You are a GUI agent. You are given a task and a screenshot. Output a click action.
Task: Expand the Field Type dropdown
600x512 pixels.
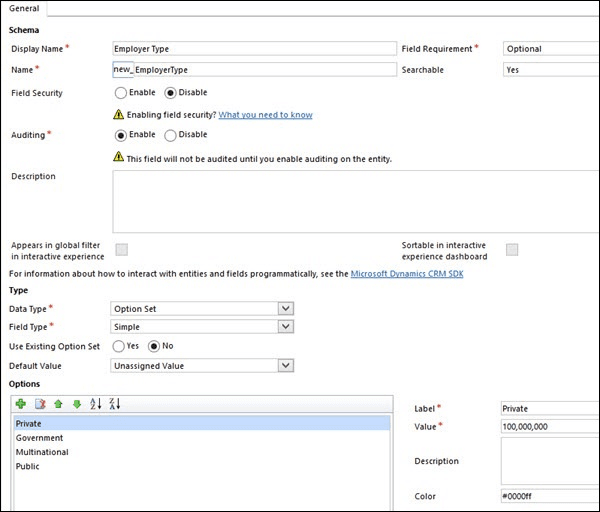click(286, 327)
